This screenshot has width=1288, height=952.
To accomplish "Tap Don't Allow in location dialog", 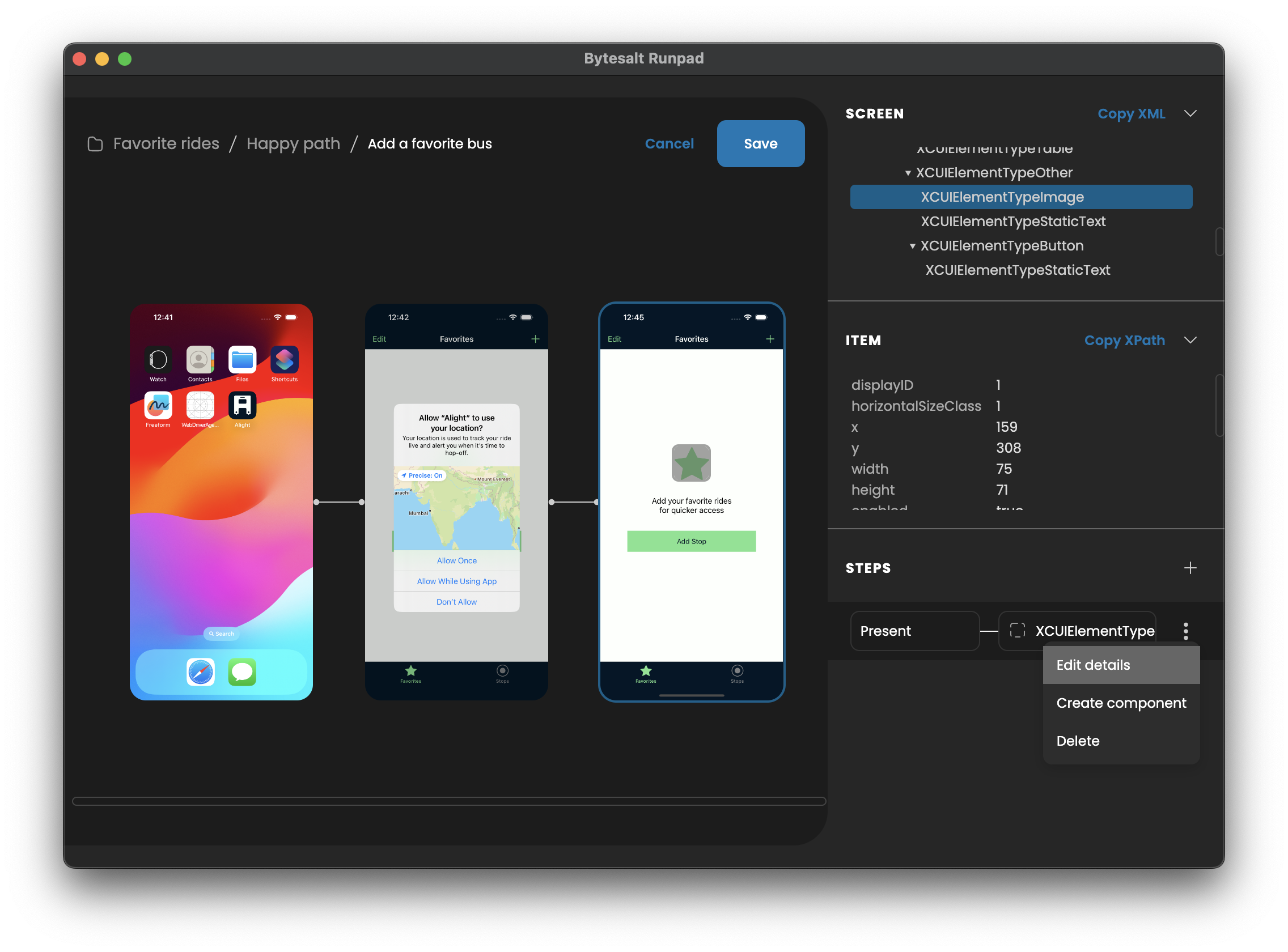I will click(456, 602).
